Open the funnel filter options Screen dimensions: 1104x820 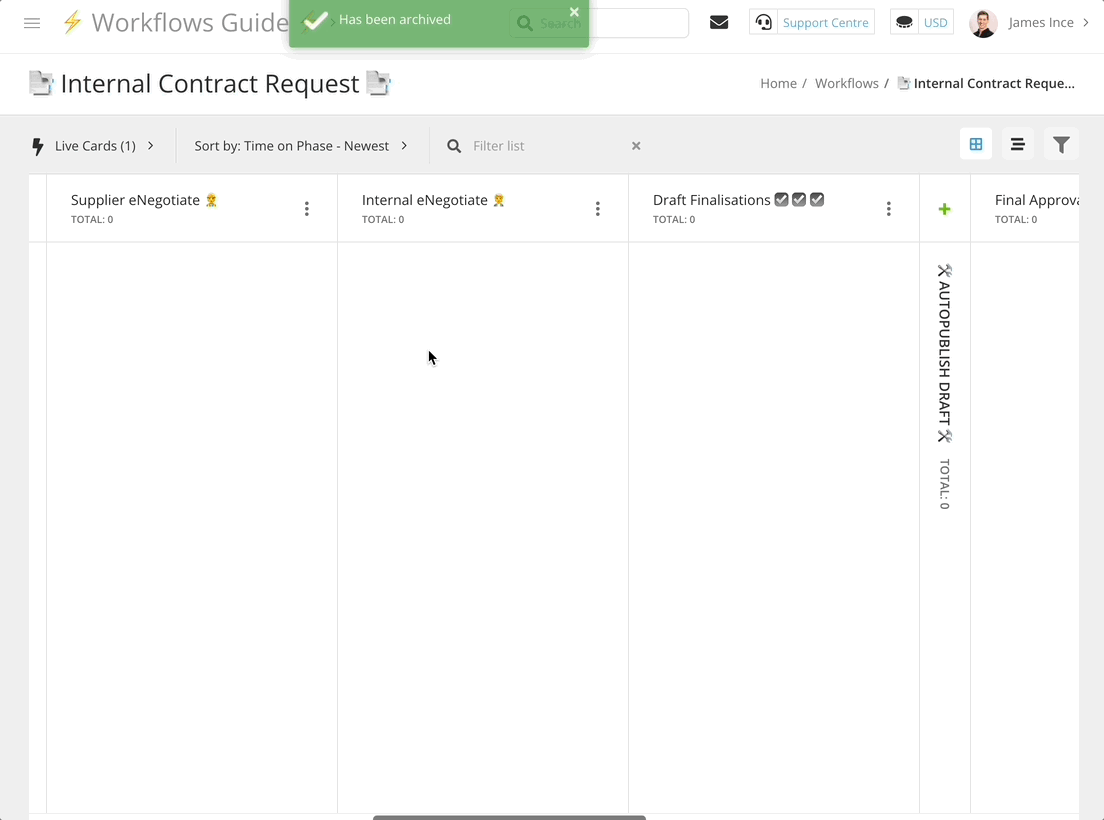tap(1061, 144)
